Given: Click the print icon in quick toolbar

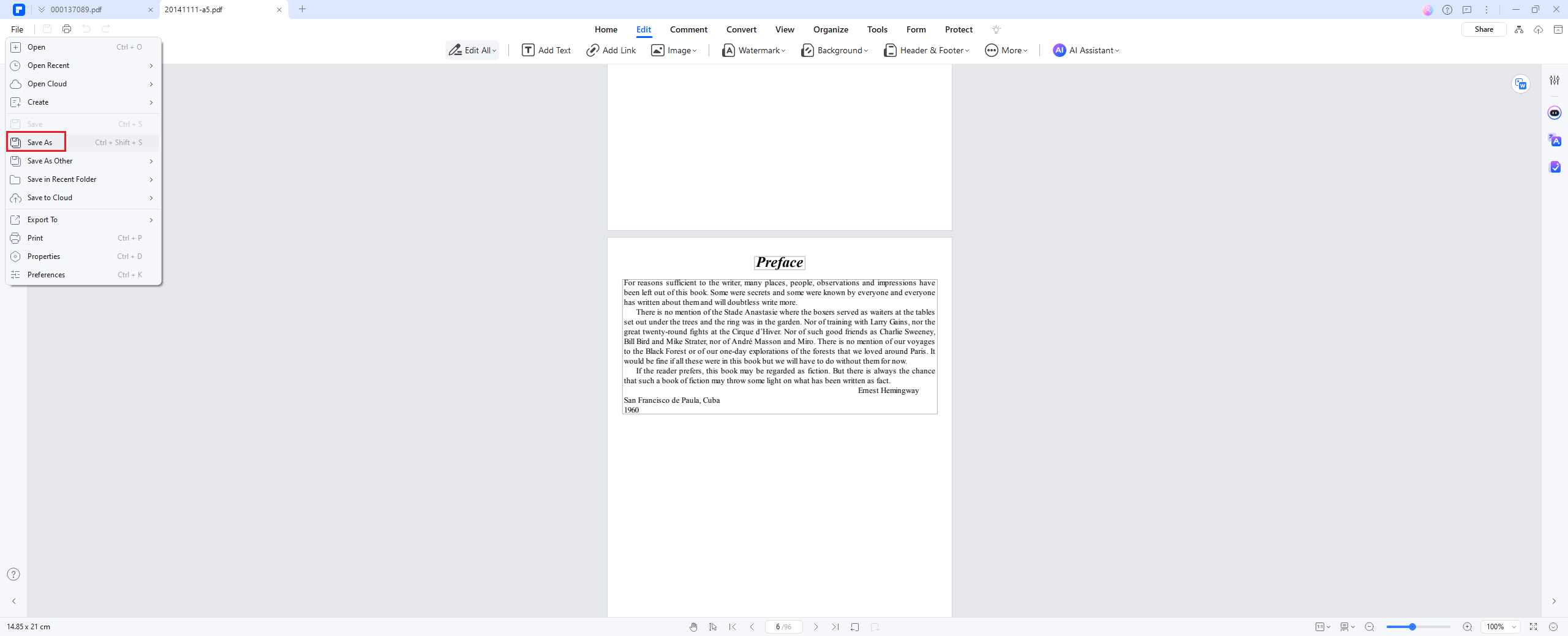Looking at the screenshot, I should (x=67, y=29).
